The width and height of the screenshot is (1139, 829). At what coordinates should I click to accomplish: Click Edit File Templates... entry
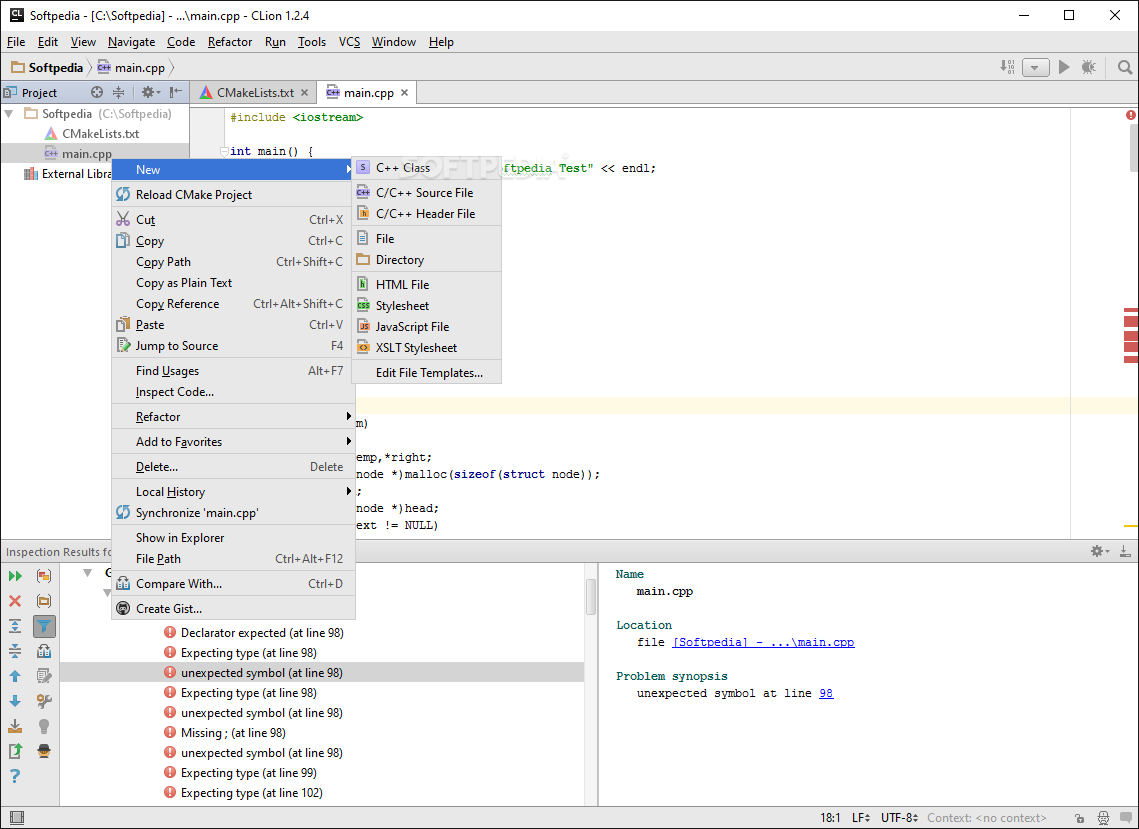click(426, 373)
